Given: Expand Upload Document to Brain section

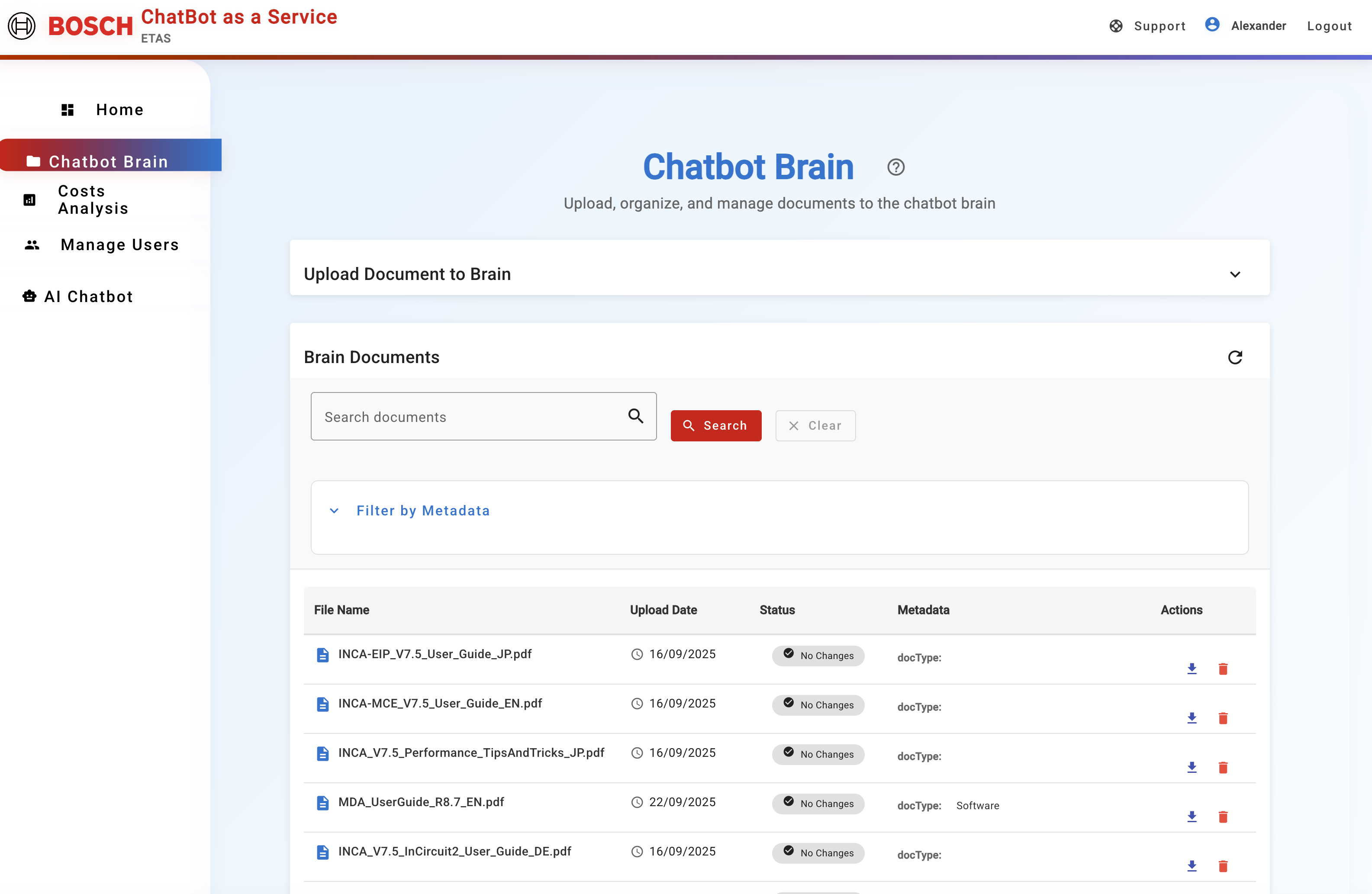Looking at the screenshot, I should [1234, 274].
